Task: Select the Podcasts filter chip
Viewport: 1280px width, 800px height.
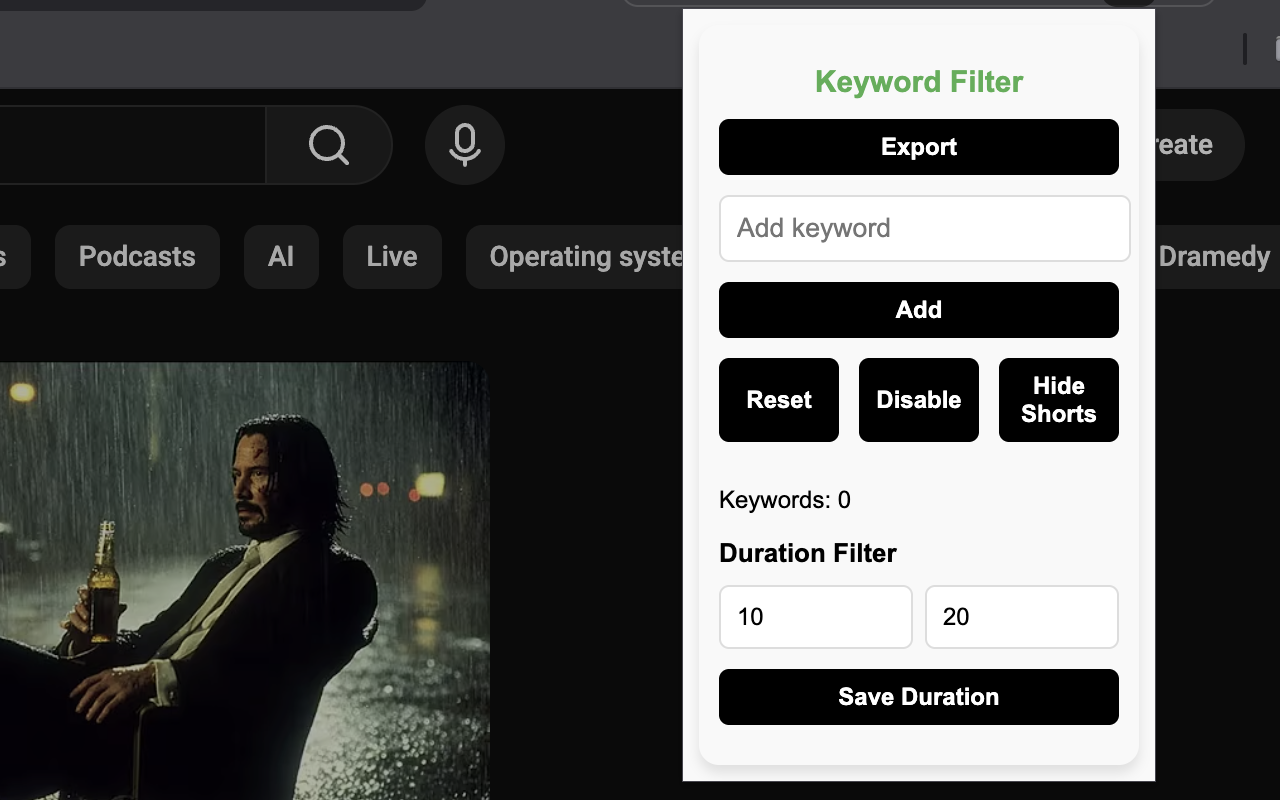Action: point(136,257)
